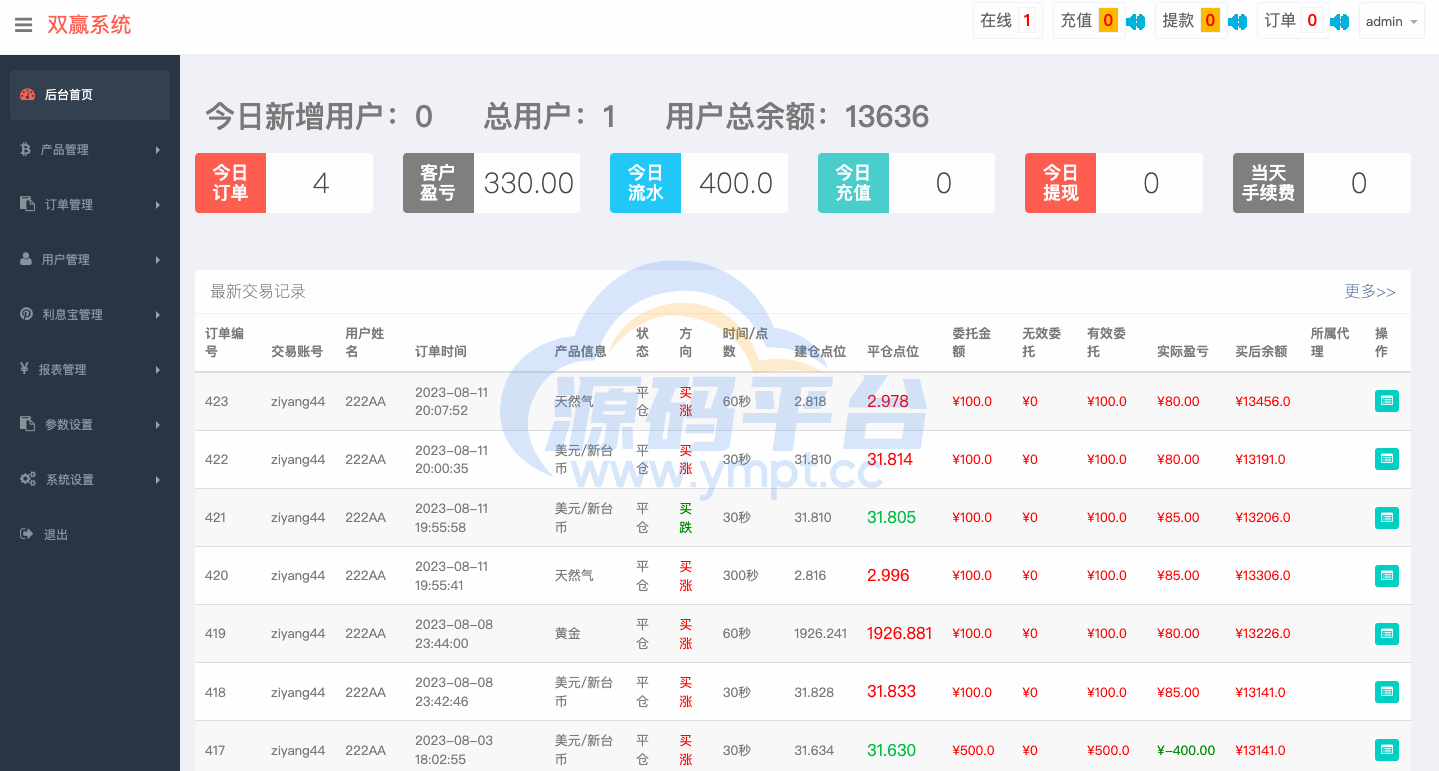Open details icon for order 418
Image resolution: width=1439 pixels, height=771 pixels.
pos(1386,691)
